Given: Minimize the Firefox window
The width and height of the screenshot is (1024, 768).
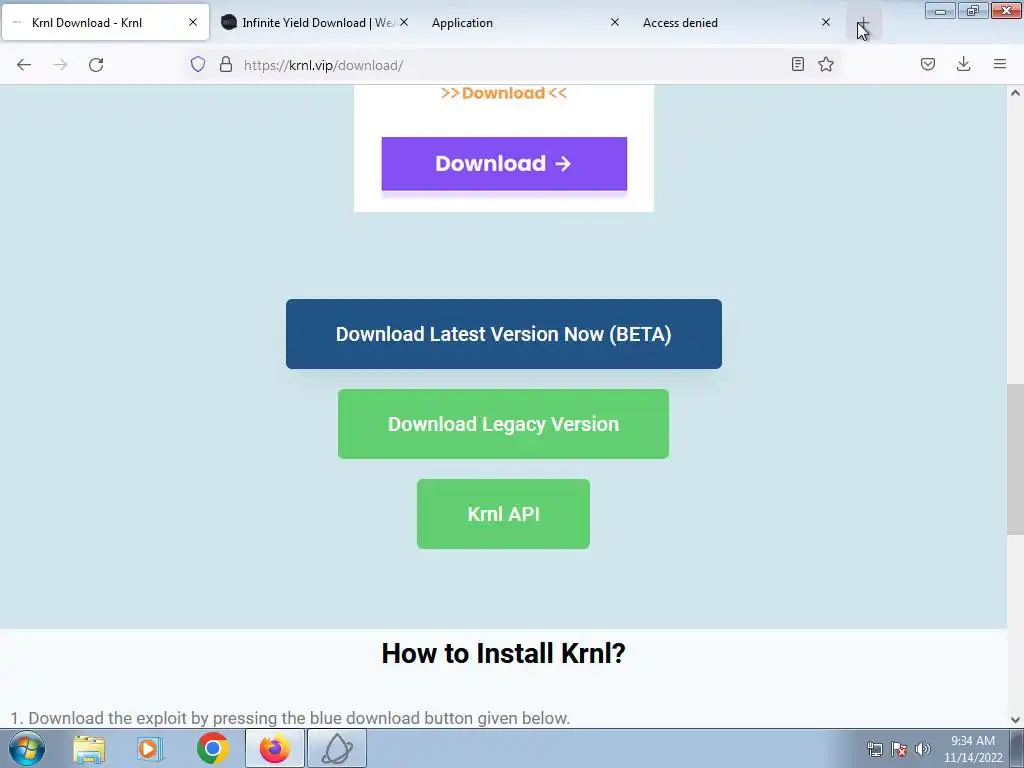Looking at the screenshot, I should pyautogui.click(x=940, y=10).
